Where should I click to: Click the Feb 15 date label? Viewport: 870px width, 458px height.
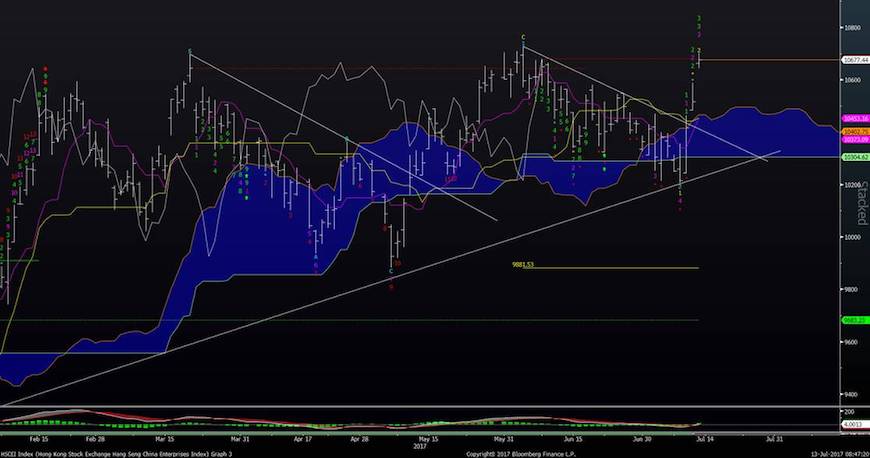pyautogui.click(x=38, y=438)
